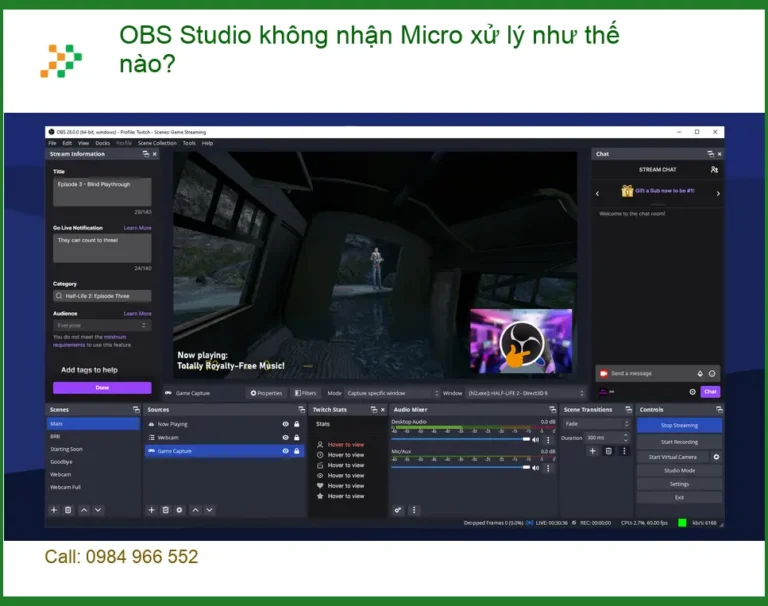Toggle visibility of Now Playing source
768x606 pixels.
click(x=286, y=424)
